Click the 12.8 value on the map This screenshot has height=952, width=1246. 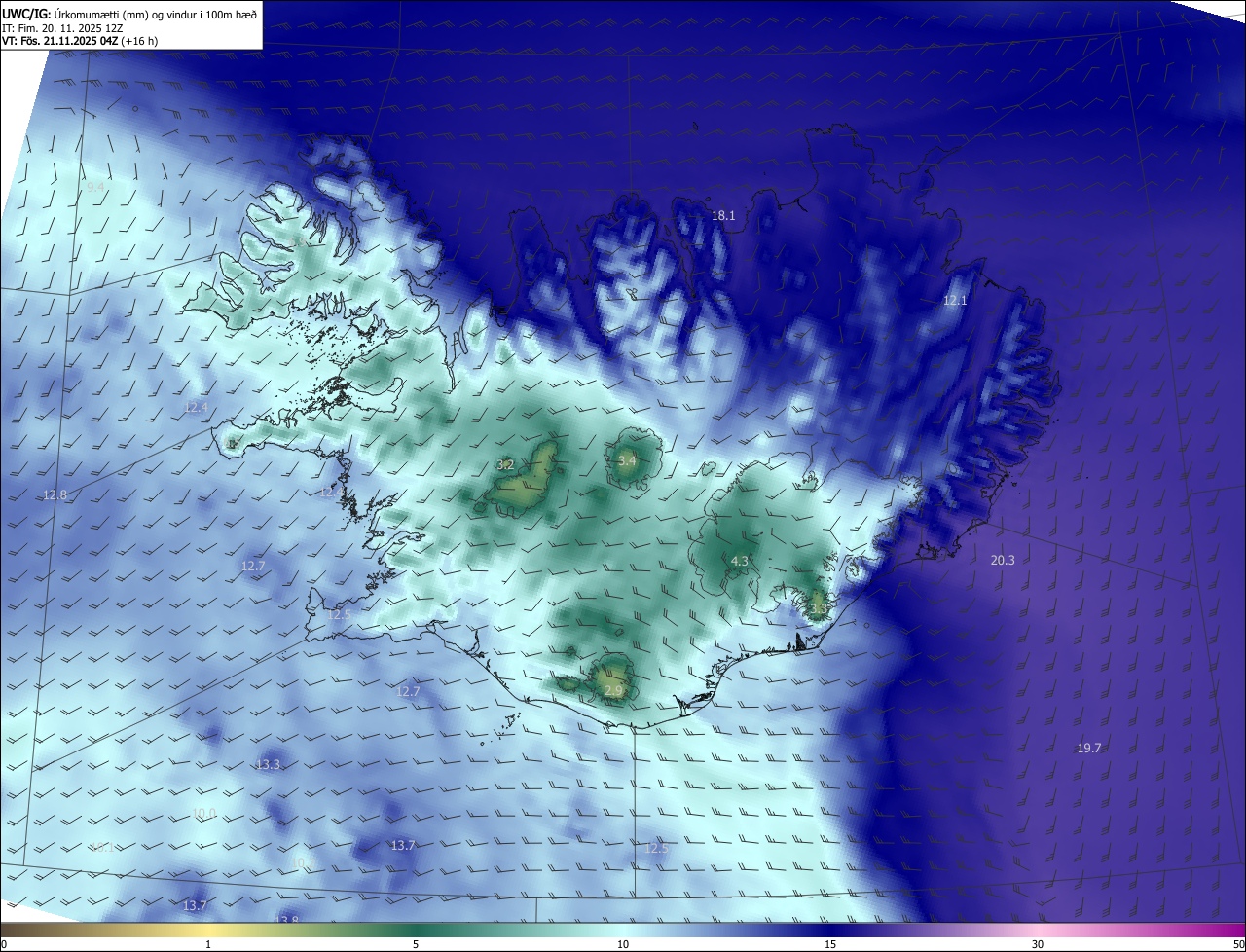click(55, 495)
